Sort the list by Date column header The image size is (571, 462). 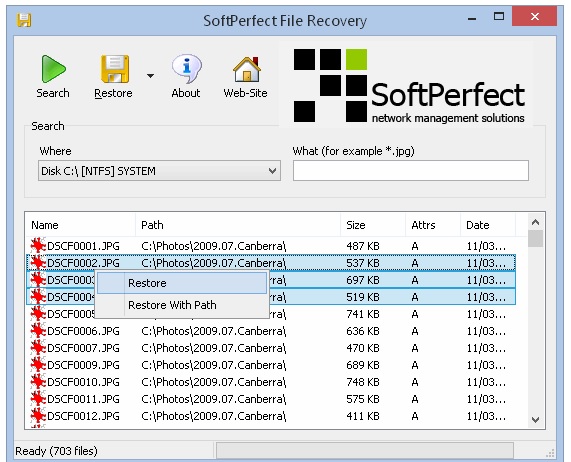point(488,225)
